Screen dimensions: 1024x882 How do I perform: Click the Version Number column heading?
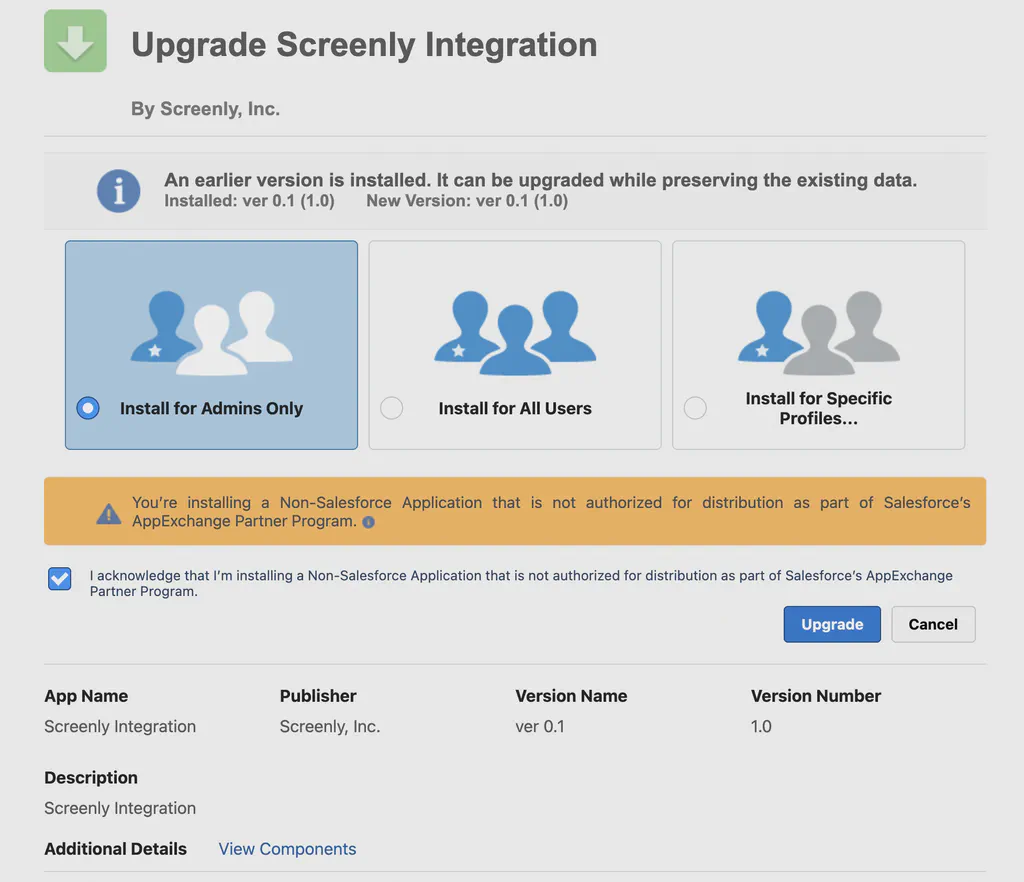pos(815,696)
